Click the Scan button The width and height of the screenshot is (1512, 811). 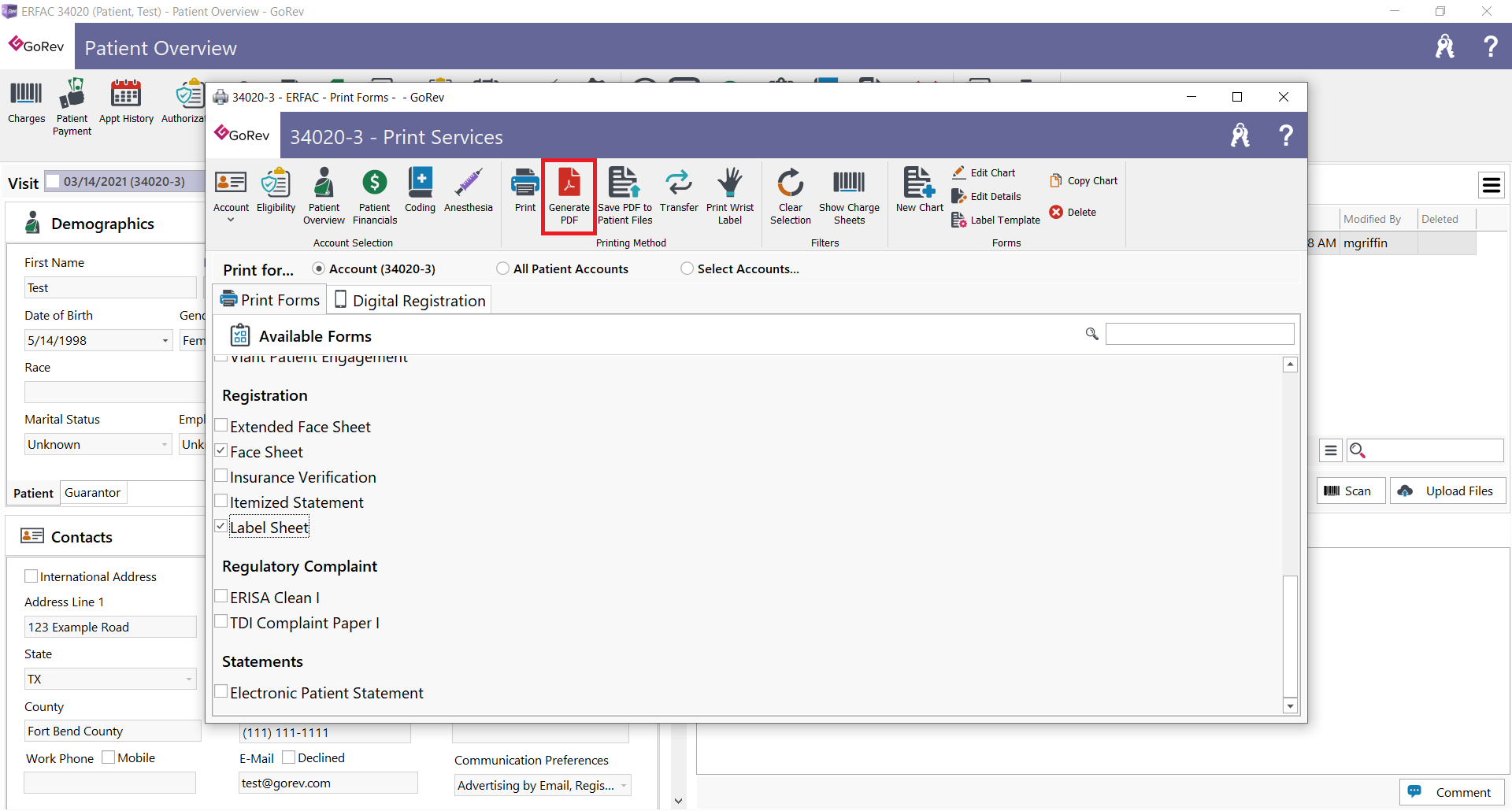point(1350,491)
